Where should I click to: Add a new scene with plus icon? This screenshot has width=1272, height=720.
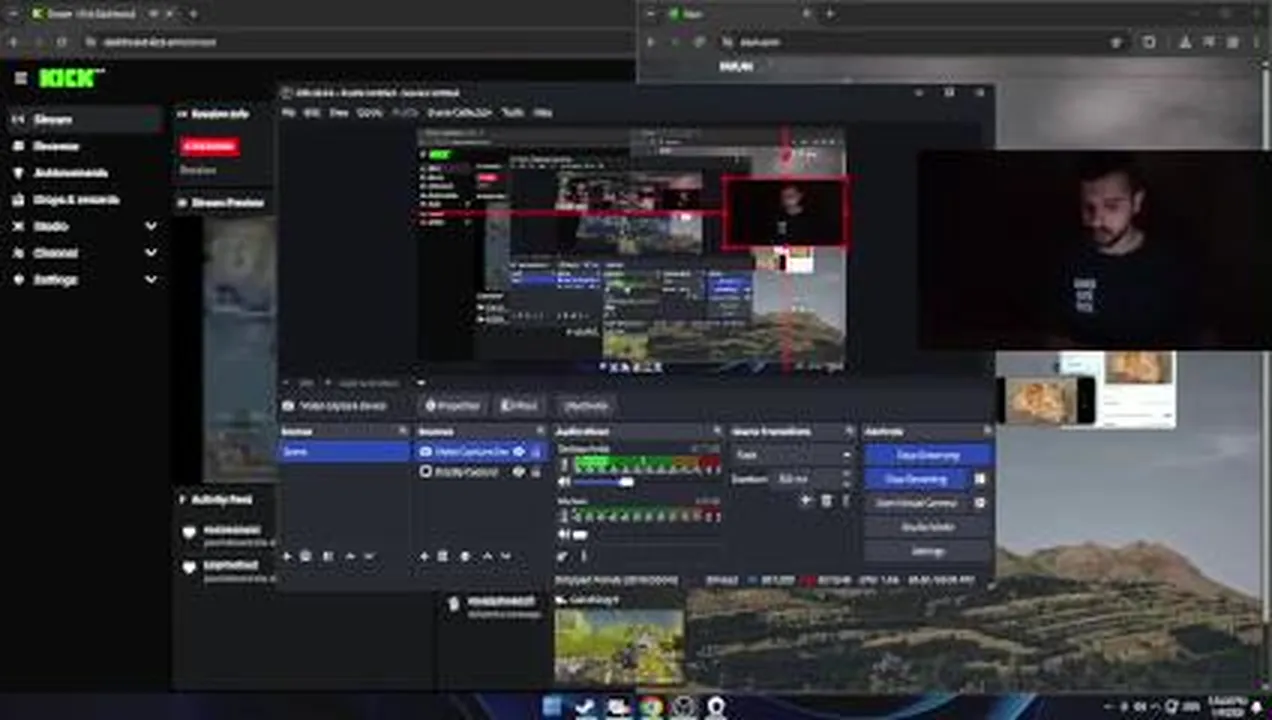(288, 556)
